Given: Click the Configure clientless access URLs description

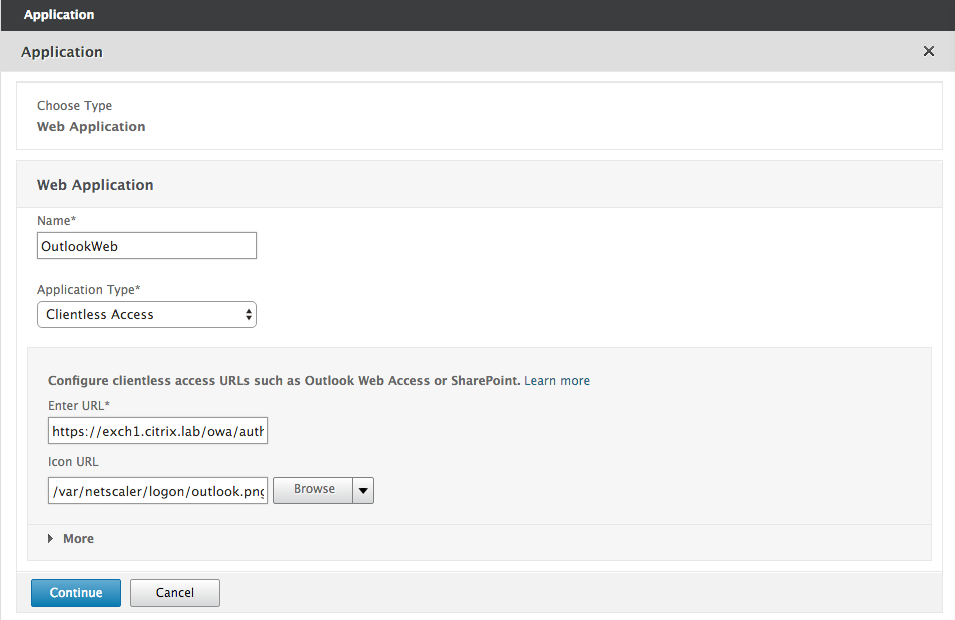Looking at the screenshot, I should pyautogui.click(x=283, y=381).
